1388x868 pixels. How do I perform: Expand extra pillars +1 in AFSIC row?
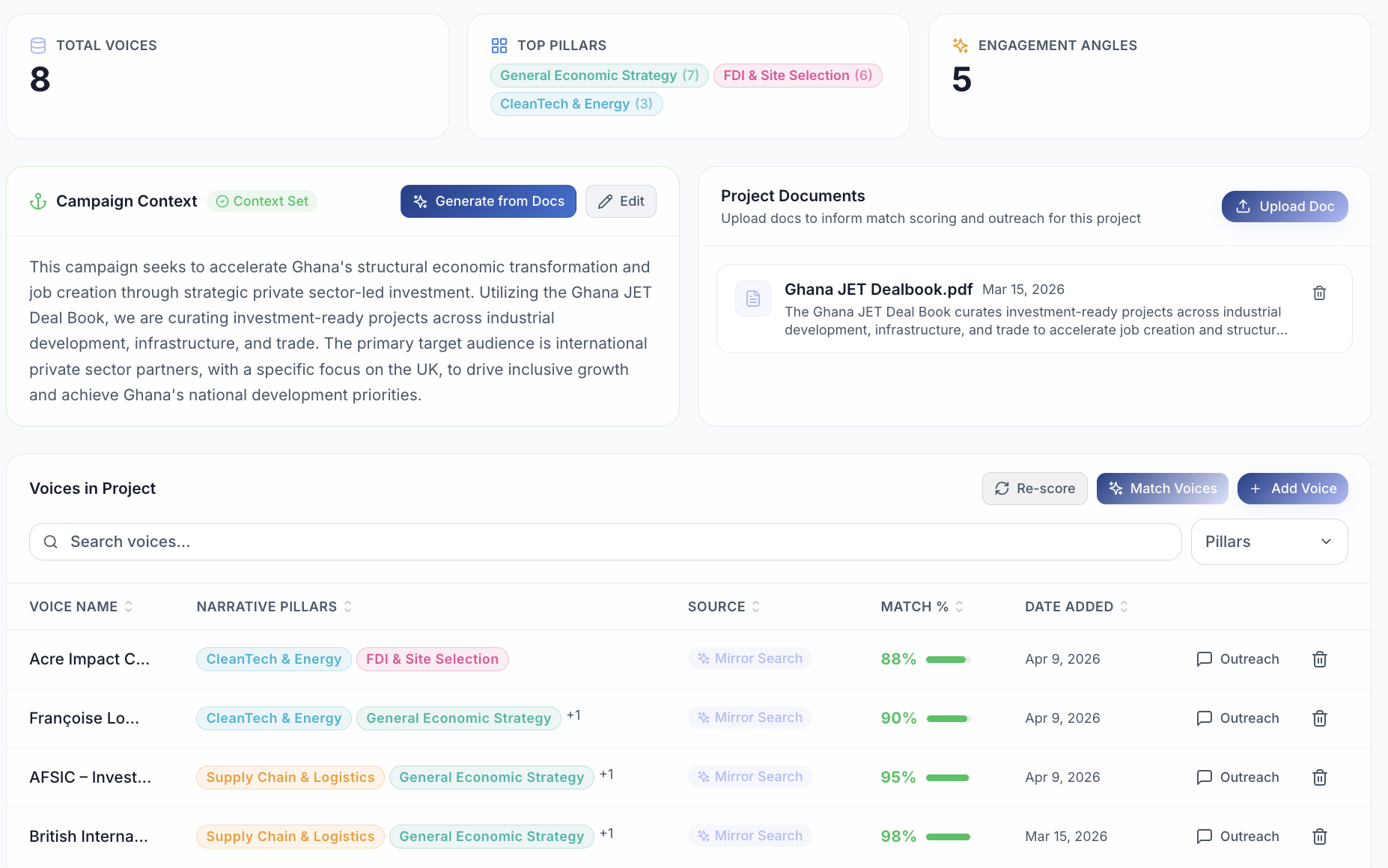606,774
